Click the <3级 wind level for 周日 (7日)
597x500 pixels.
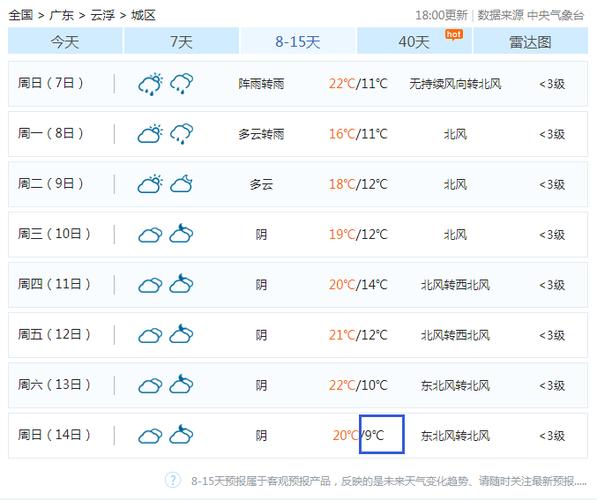click(552, 84)
